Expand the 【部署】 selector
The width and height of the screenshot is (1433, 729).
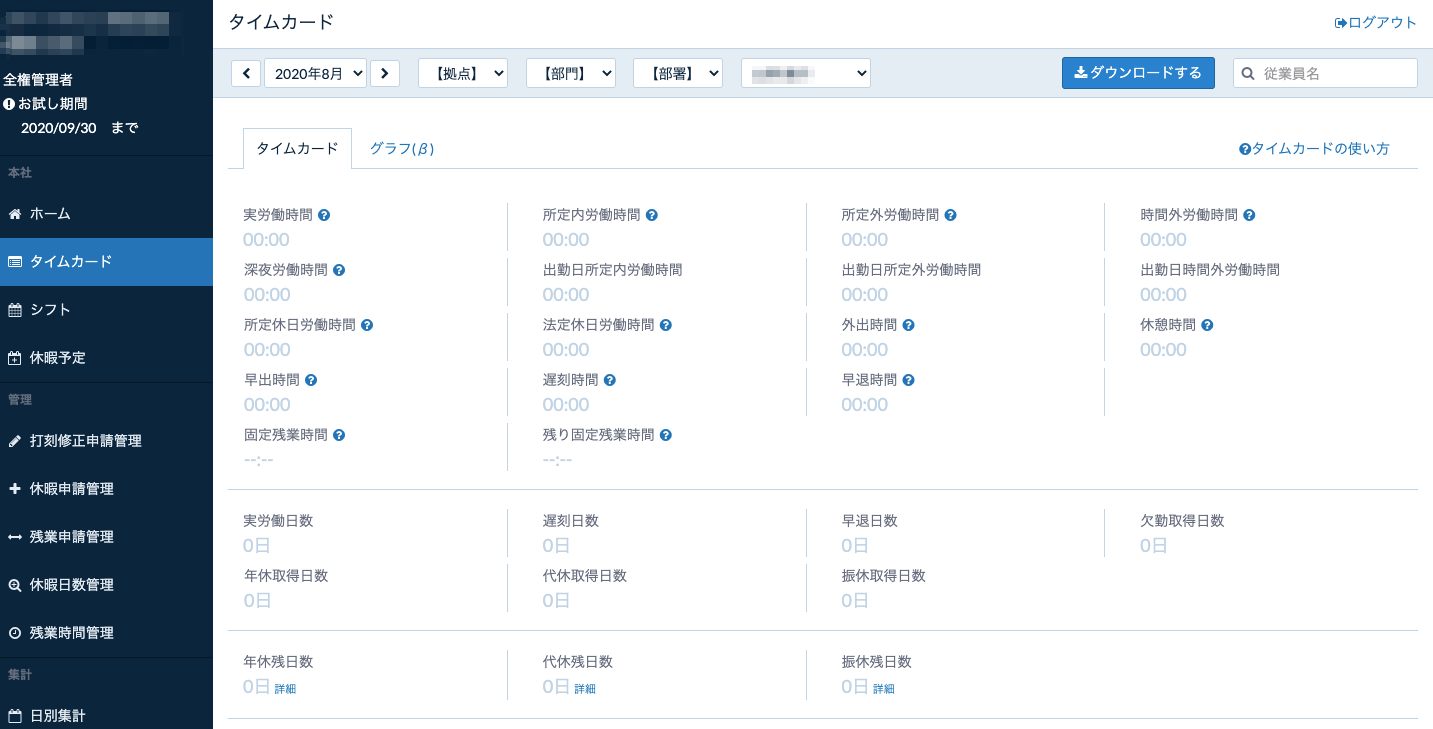coord(677,73)
